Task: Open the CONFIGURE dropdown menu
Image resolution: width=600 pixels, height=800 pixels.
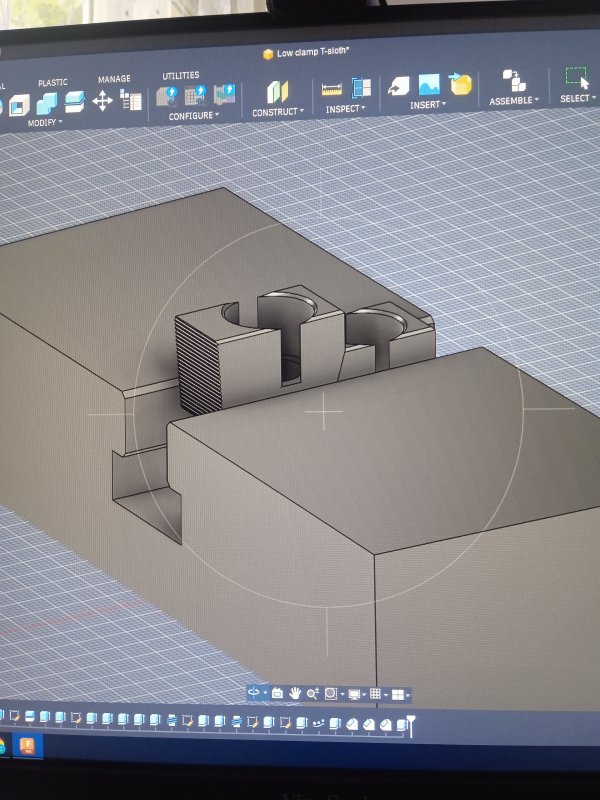Action: 193,116
